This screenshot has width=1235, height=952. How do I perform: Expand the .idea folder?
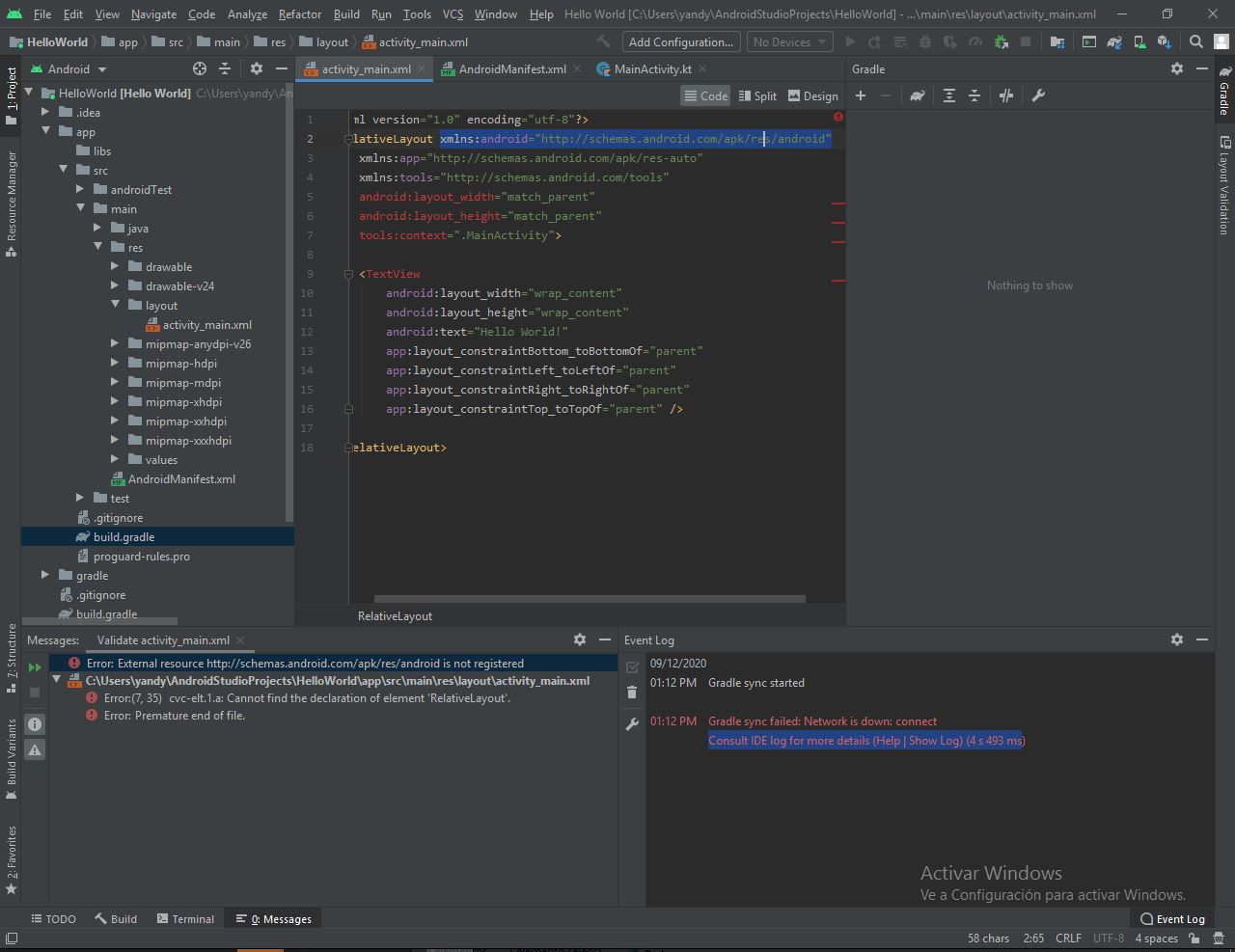(45, 112)
